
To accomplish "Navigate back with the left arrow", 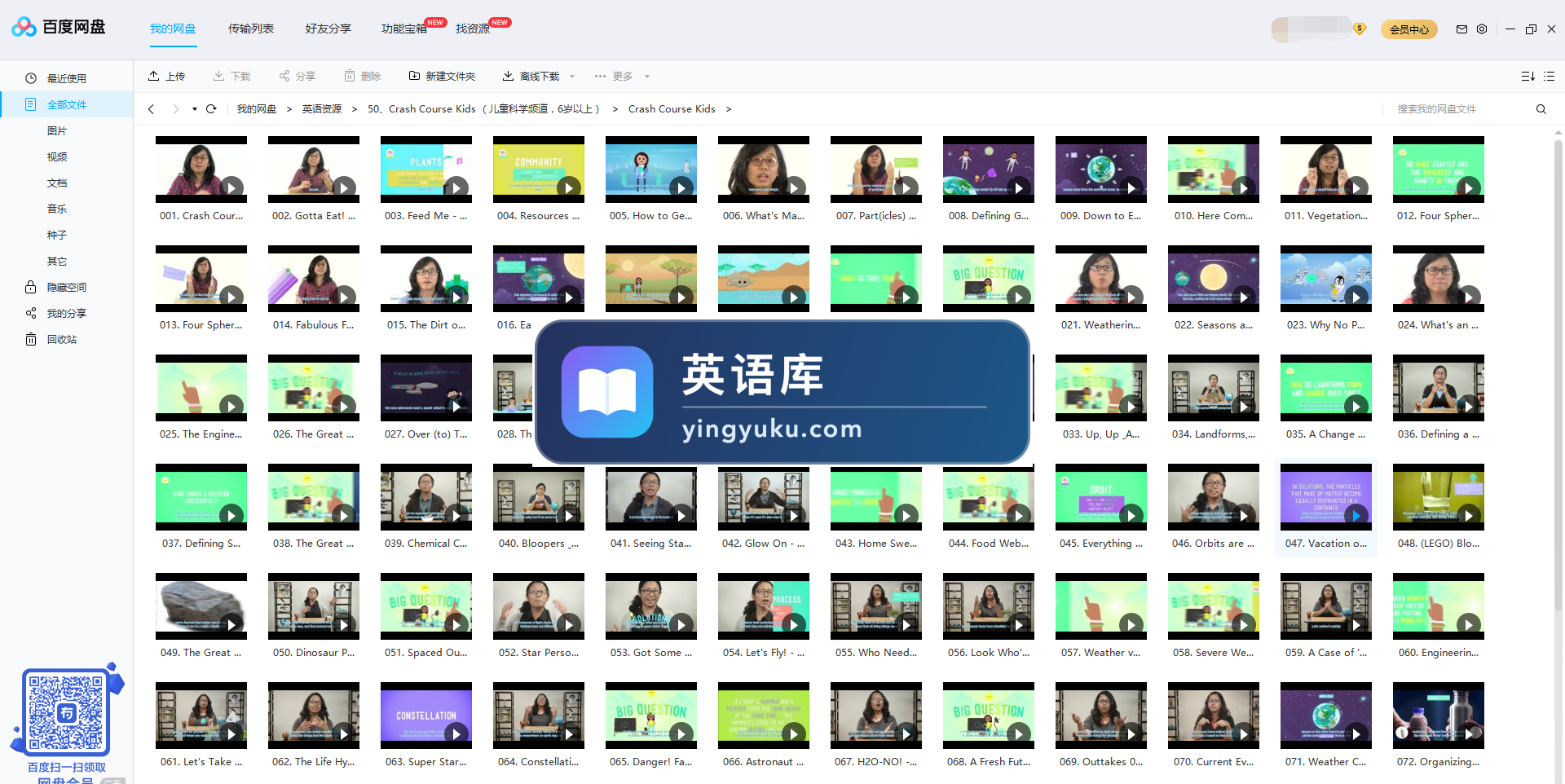I will pos(151,109).
